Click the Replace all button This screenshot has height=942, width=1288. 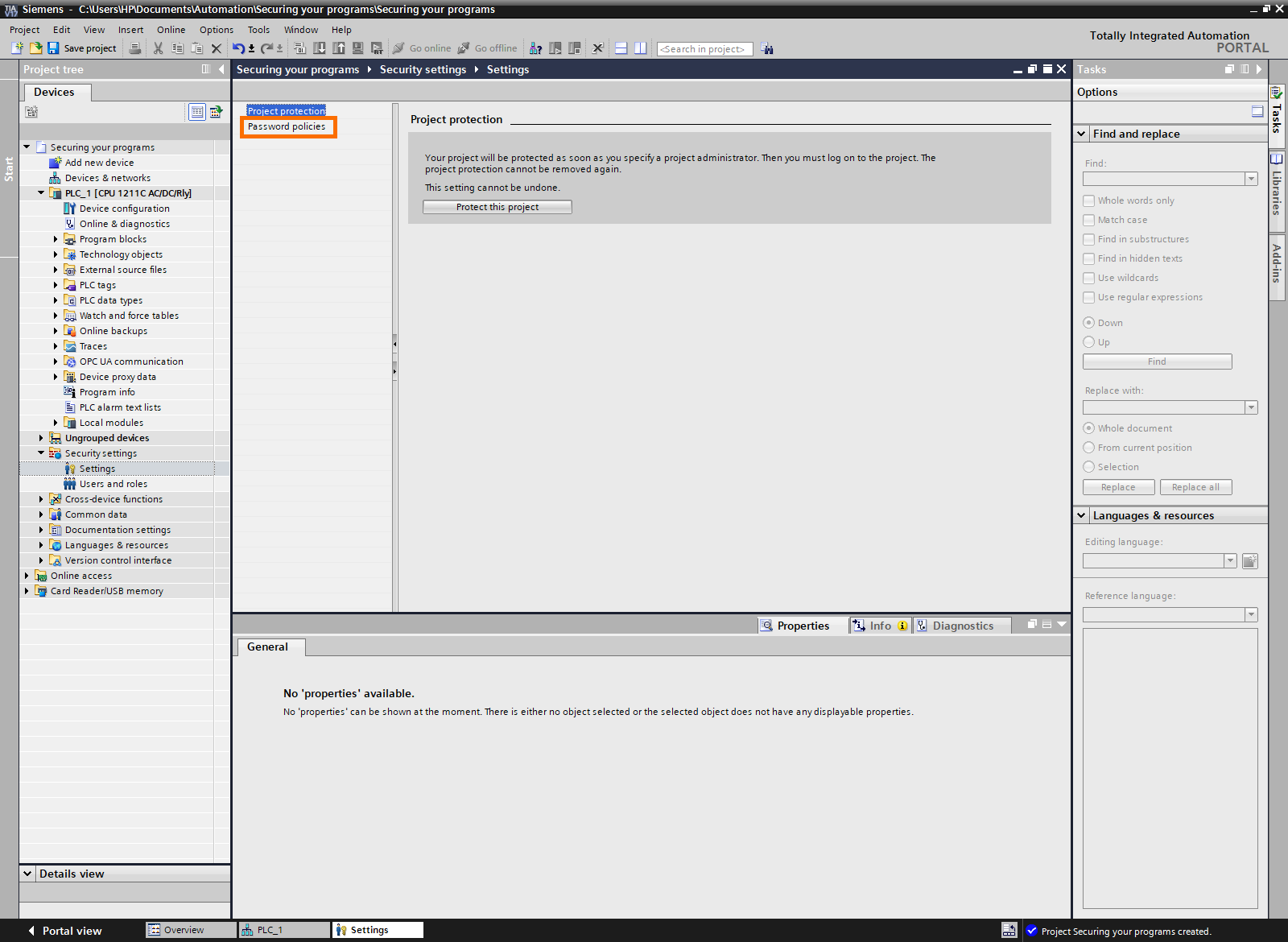[x=1195, y=486]
